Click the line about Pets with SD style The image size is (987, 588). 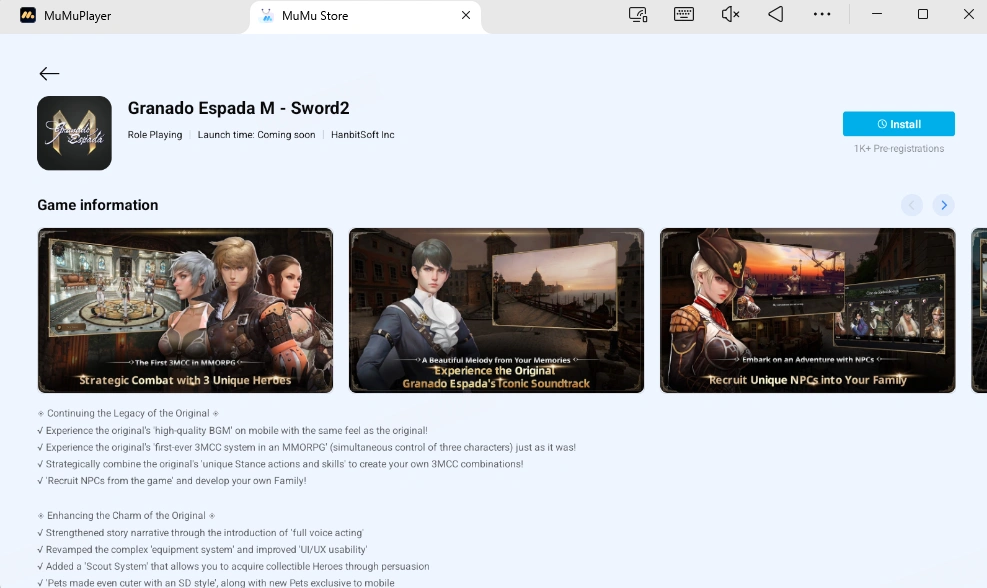tap(216, 583)
